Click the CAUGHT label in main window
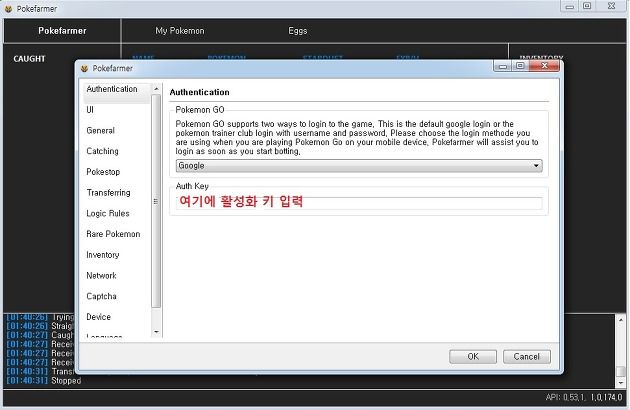This screenshot has width=630, height=410. 29,59
